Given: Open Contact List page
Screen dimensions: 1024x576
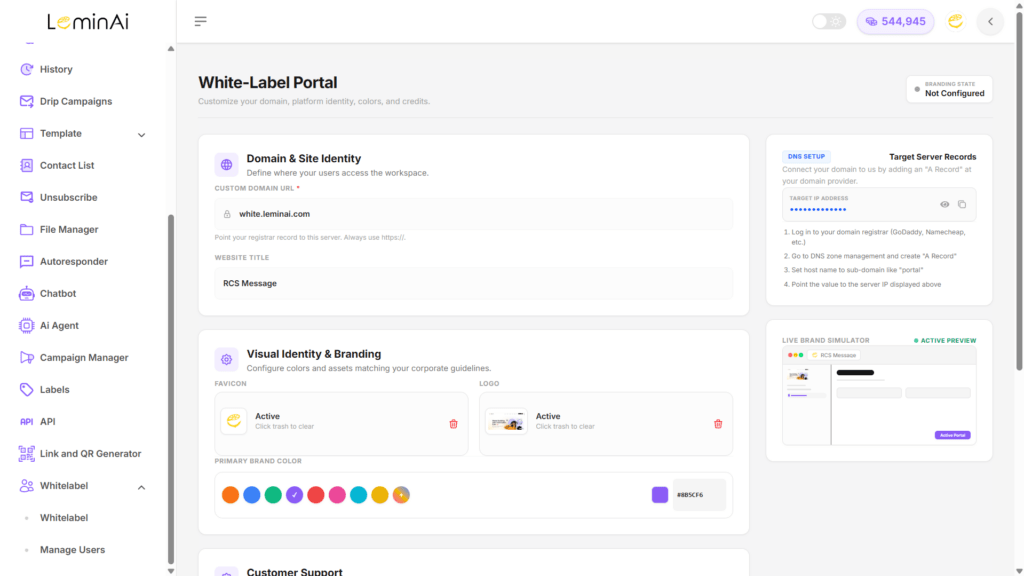Looking at the screenshot, I should point(67,165).
